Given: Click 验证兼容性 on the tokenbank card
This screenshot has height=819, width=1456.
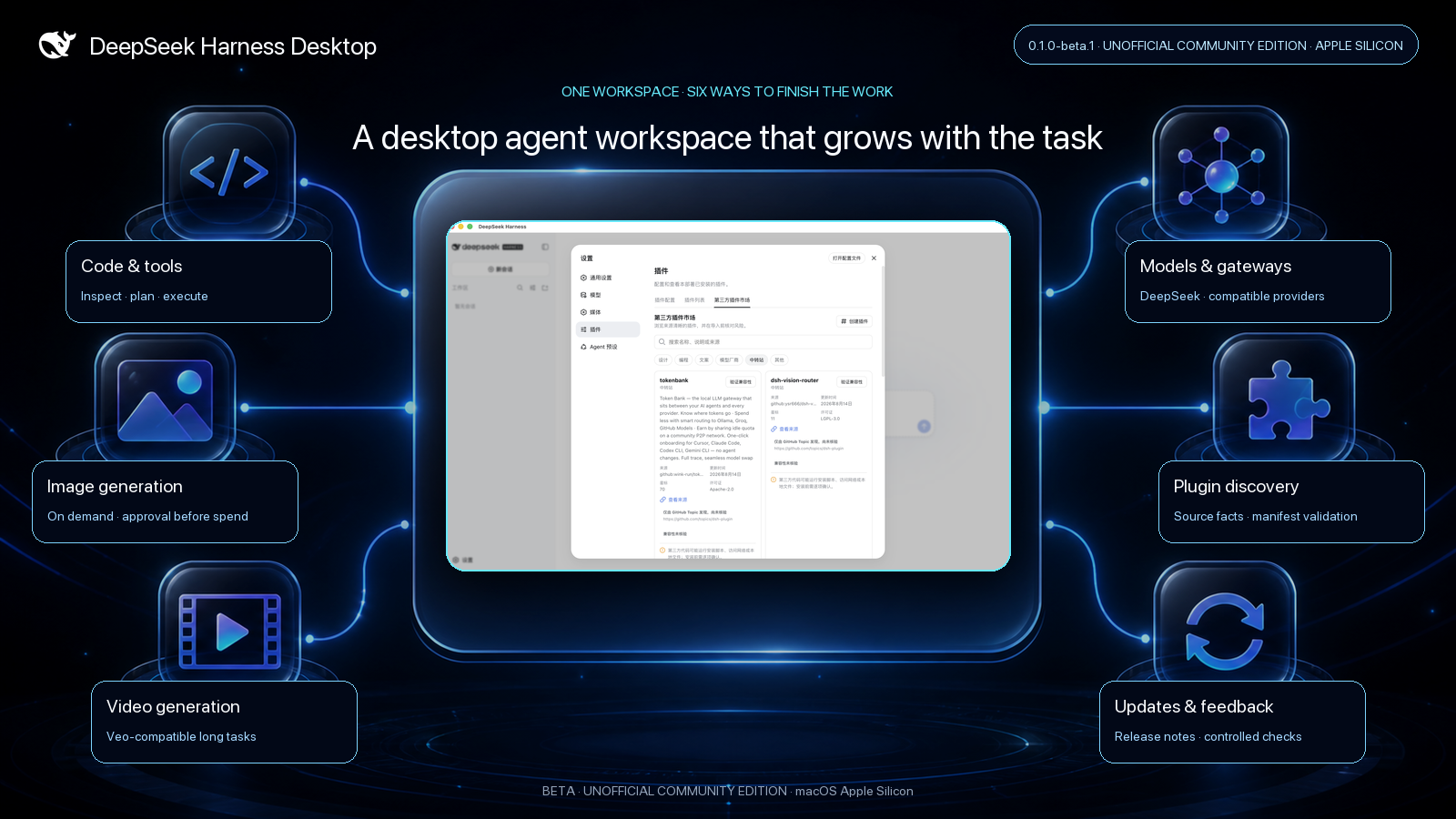Looking at the screenshot, I should point(741,382).
